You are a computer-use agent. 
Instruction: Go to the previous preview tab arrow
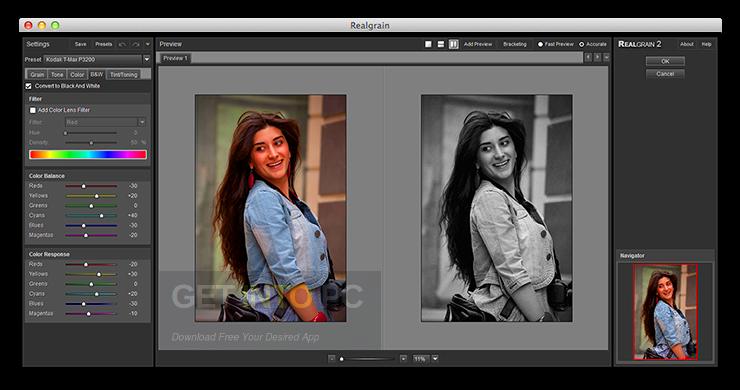tap(588, 57)
